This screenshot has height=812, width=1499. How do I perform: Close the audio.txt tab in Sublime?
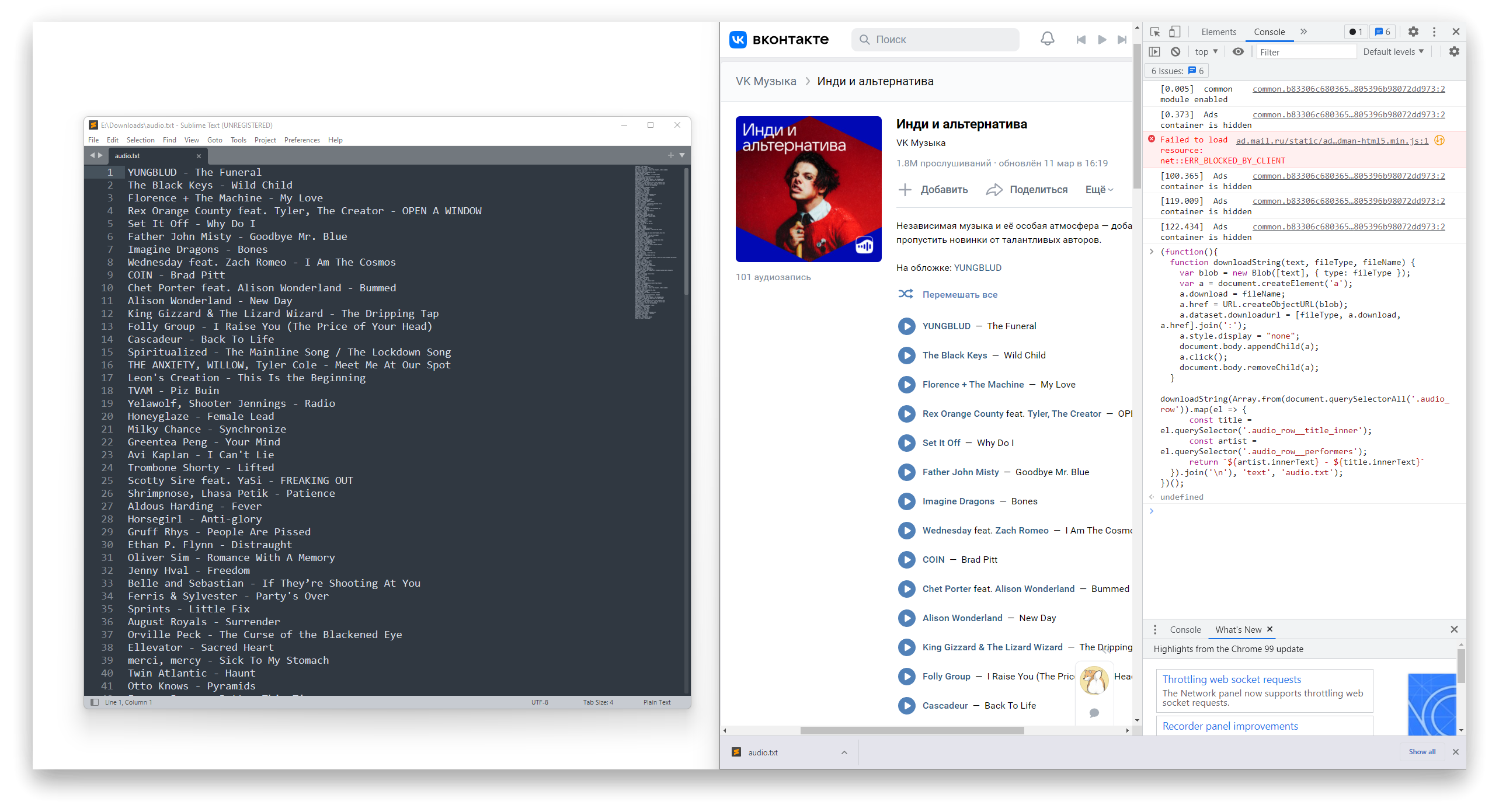point(199,156)
